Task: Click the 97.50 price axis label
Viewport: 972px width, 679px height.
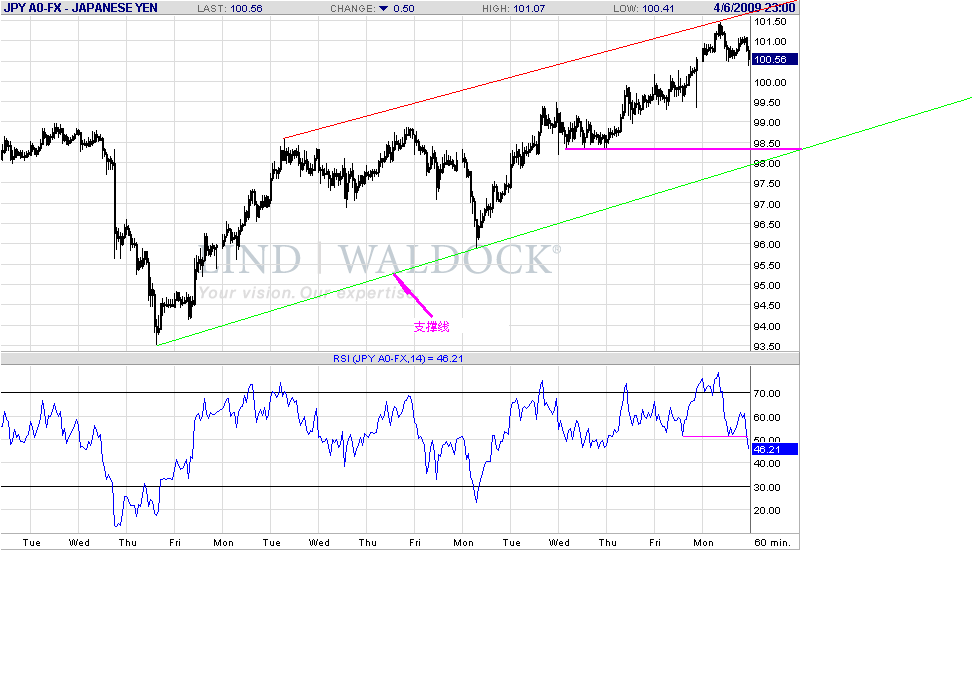Action: 767,184
